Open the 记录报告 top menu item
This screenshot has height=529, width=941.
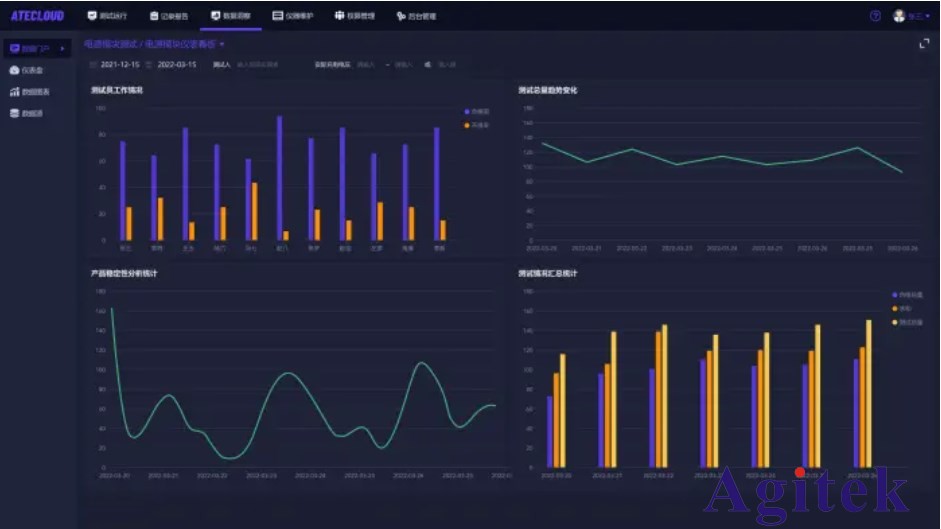[168, 16]
